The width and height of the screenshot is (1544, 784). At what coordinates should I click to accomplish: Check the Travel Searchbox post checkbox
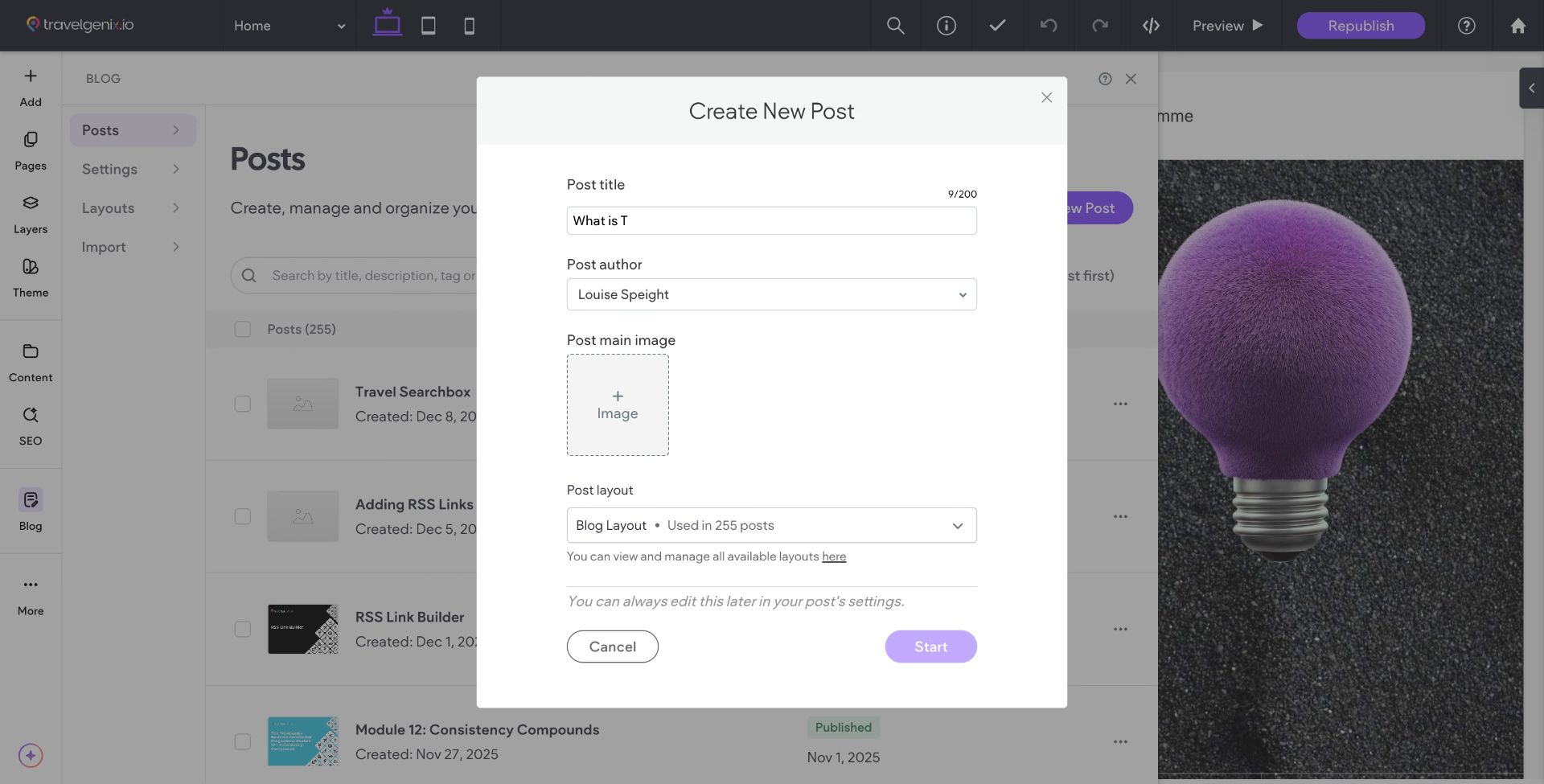coord(243,404)
